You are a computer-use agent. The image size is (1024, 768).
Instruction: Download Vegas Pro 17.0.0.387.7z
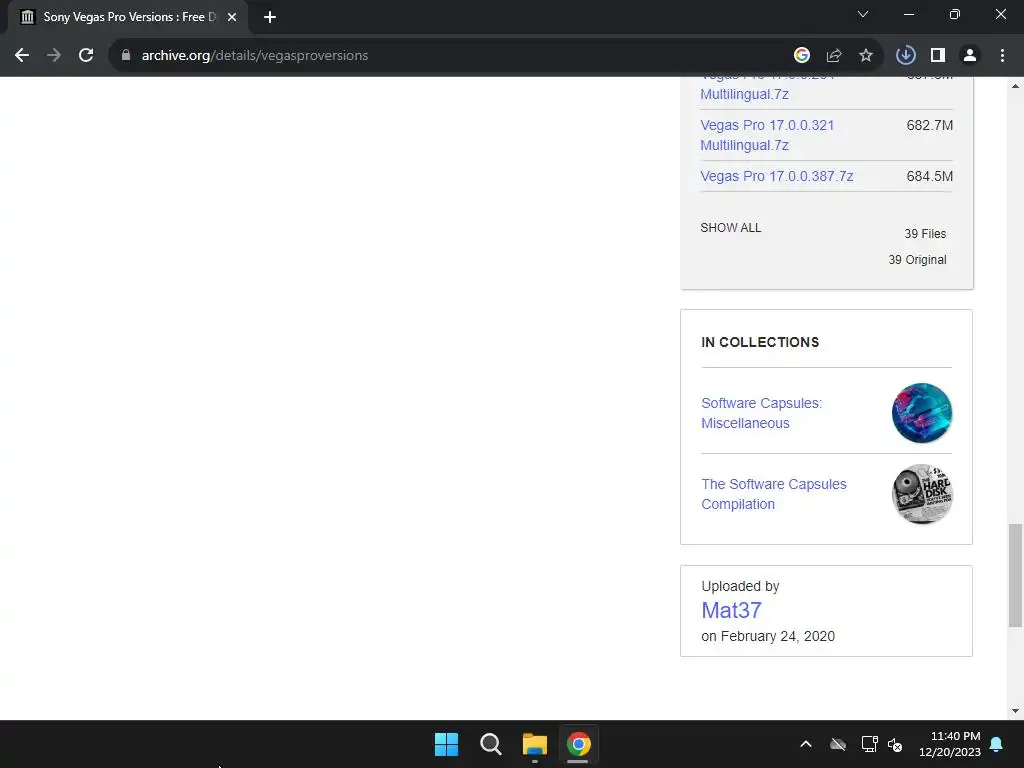(776, 176)
